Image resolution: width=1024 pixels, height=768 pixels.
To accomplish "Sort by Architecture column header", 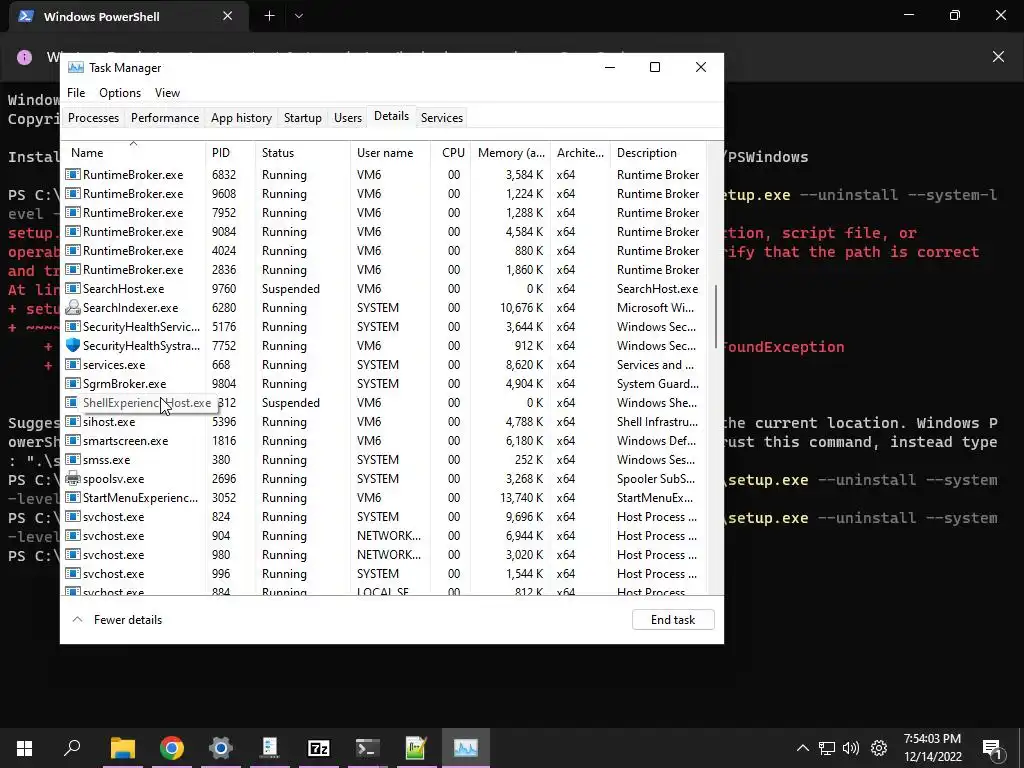I will (x=580, y=153).
